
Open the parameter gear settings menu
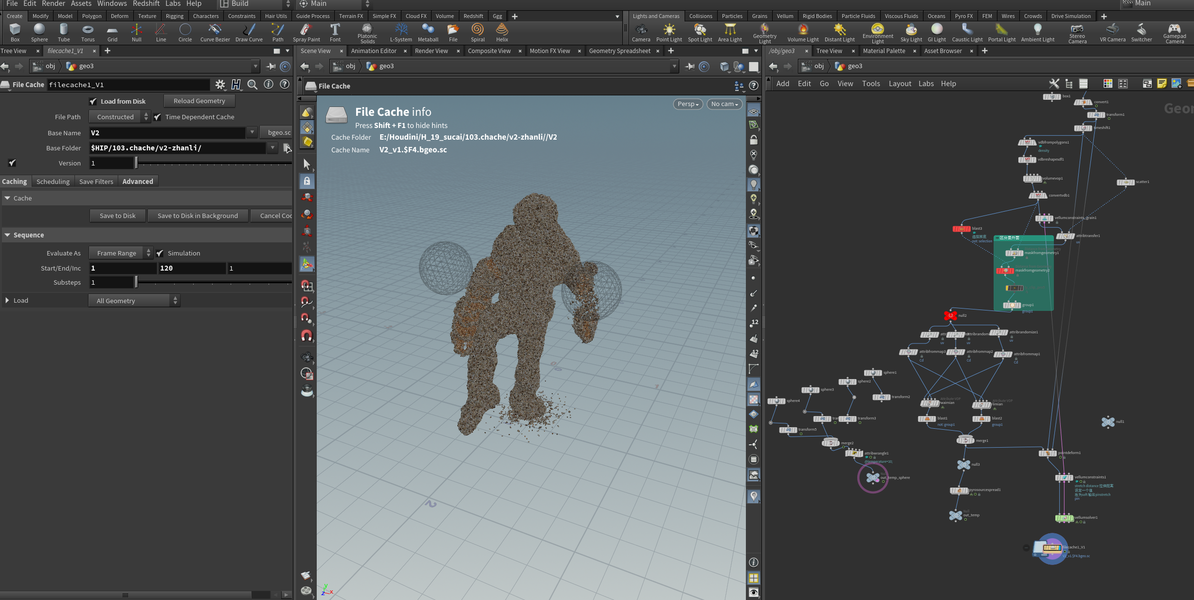(220, 85)
